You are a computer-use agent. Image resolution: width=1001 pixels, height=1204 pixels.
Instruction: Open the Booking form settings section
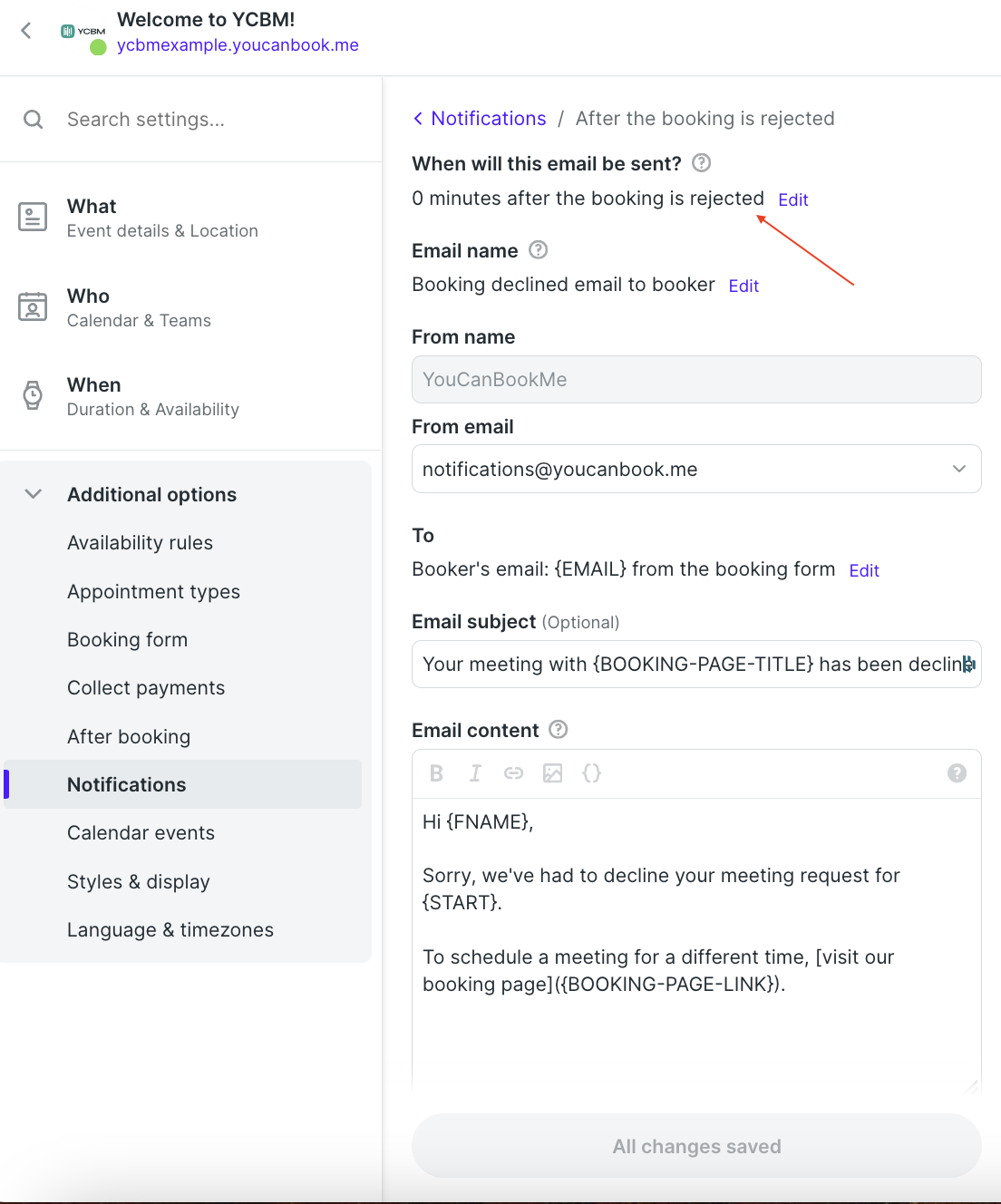(127, 639)
